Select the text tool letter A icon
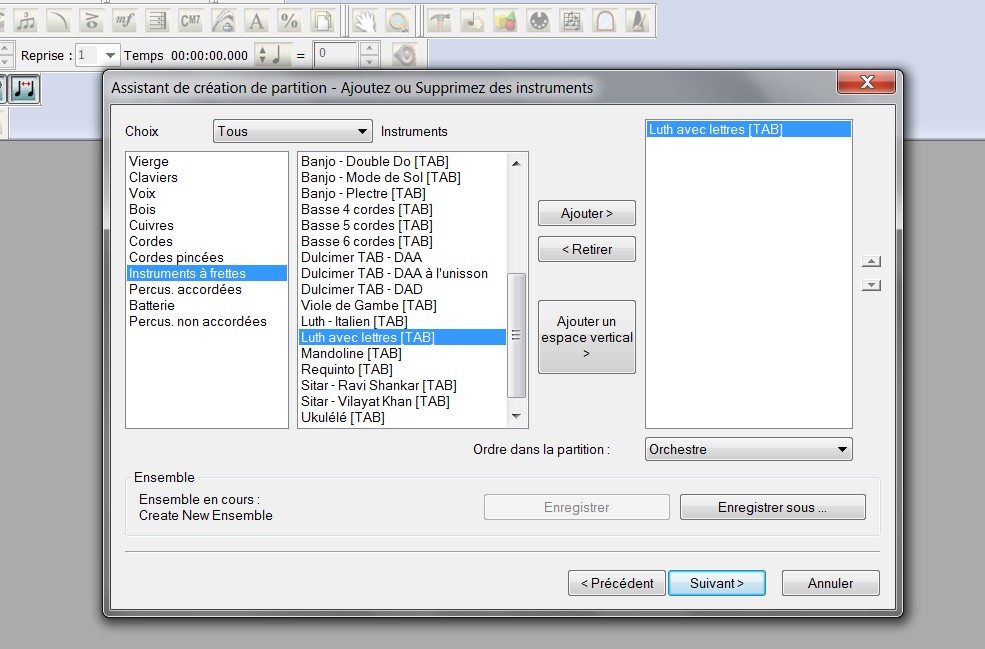This screenshot has width=985, height=649. pos(256,19)
